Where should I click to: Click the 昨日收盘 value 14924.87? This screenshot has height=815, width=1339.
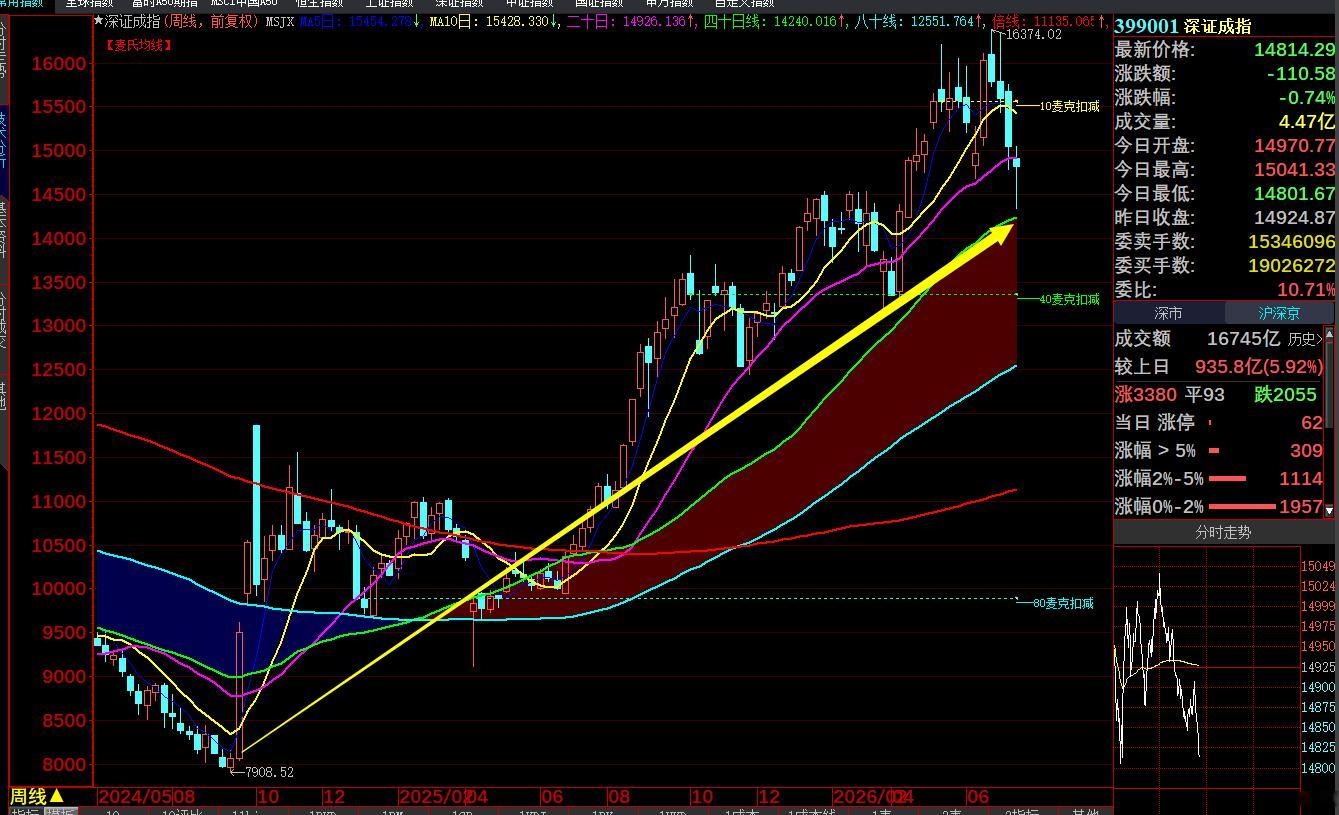1294,218
